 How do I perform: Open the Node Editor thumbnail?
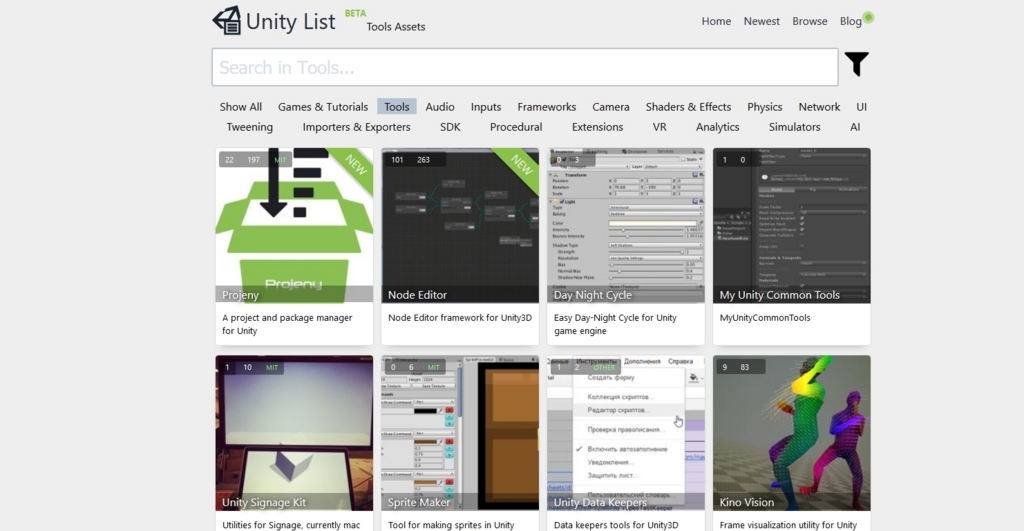pos(460,225)
